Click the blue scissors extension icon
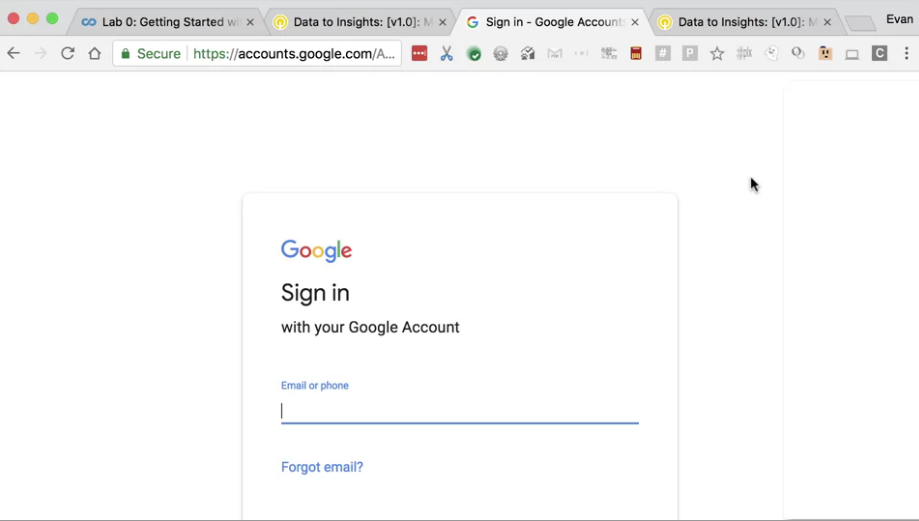 [447, 54]
